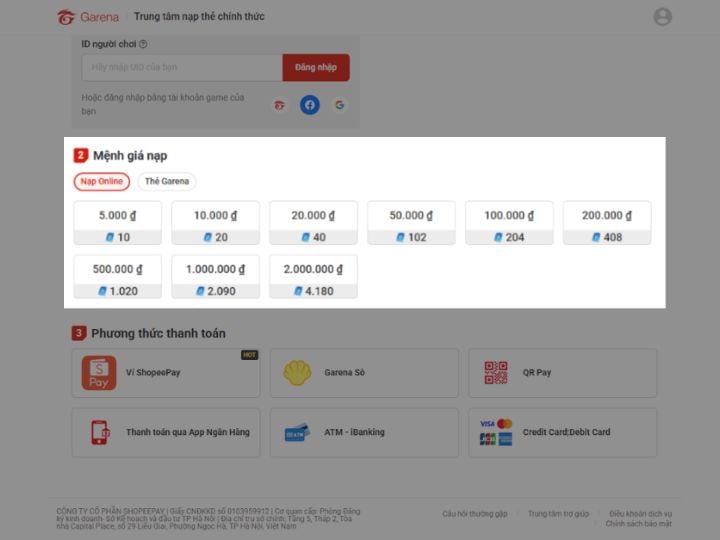Click the HOT badge on ShopeePay
Viewport: 720px width, 540px height.
[x=249, y=355]
